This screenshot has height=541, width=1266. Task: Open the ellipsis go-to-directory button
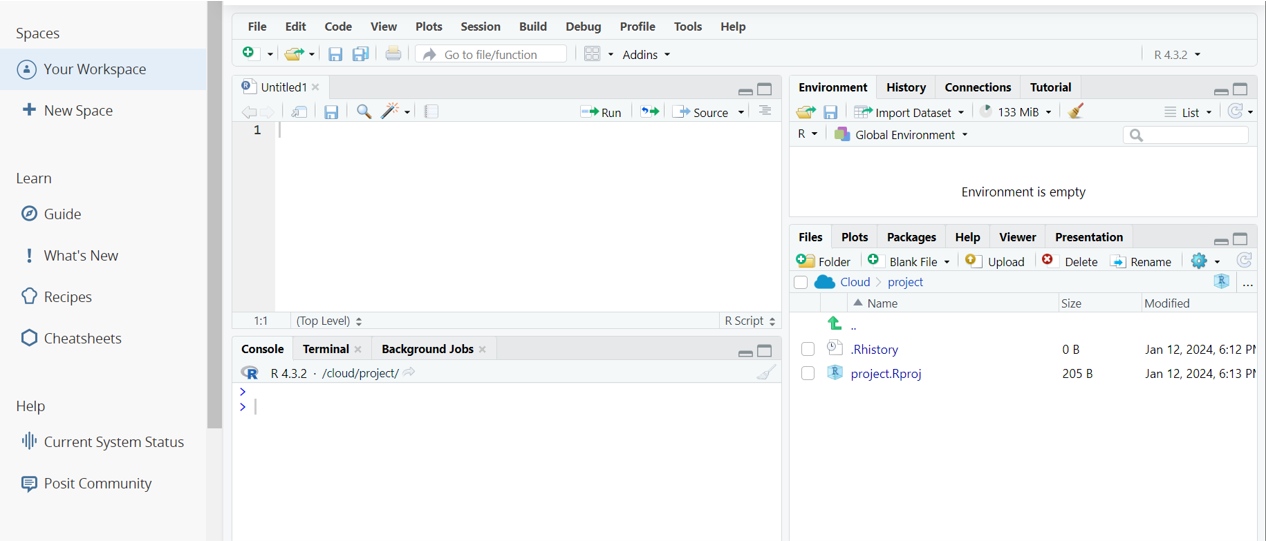coord(1247,283)
